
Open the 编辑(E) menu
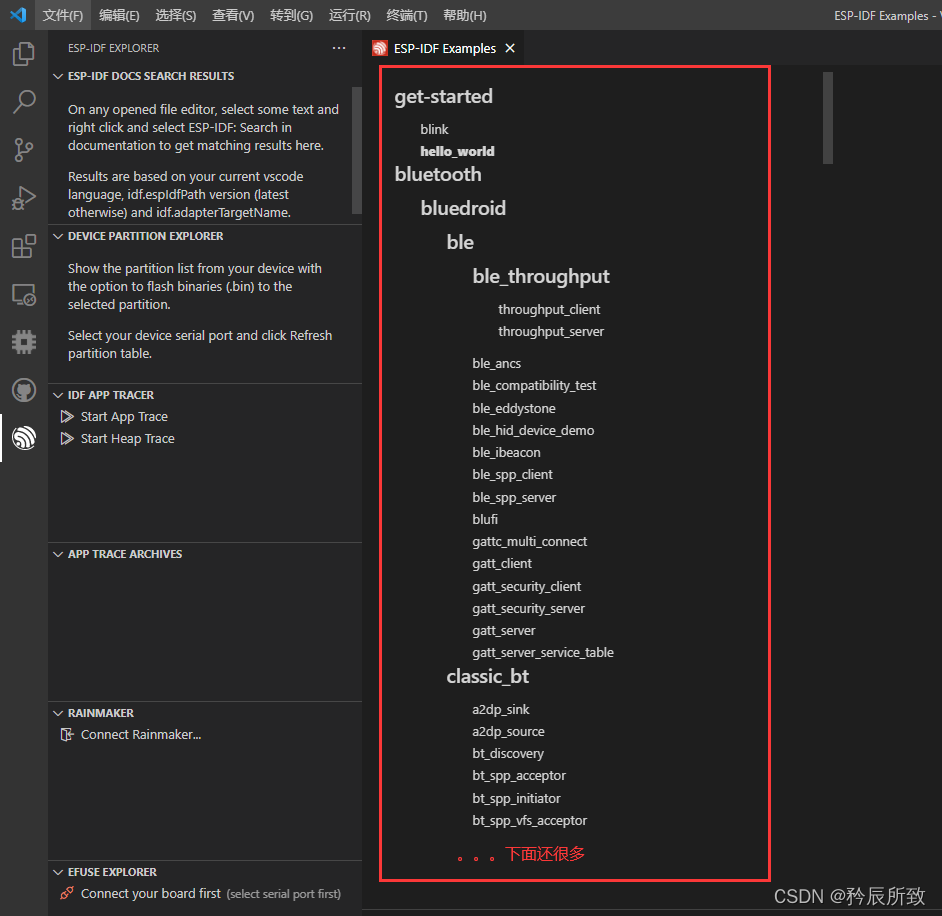tap(119, 15)
